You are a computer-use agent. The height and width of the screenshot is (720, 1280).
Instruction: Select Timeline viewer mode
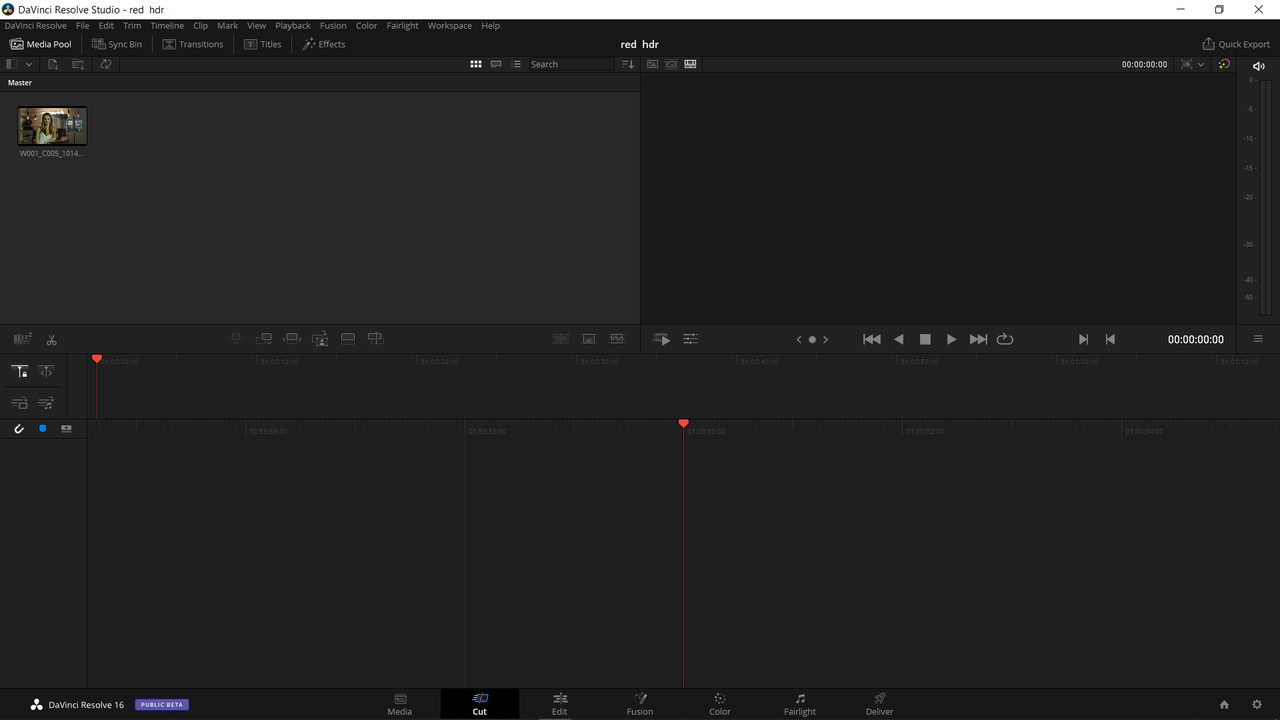(690, 64)
